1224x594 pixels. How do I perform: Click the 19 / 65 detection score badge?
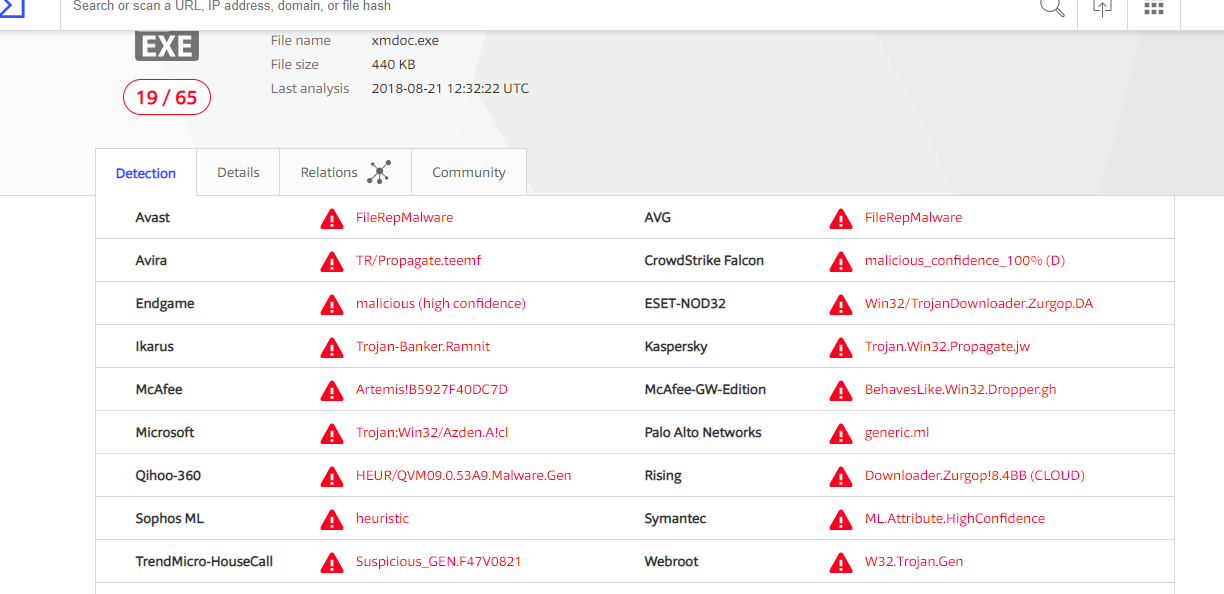coord(167,97)
